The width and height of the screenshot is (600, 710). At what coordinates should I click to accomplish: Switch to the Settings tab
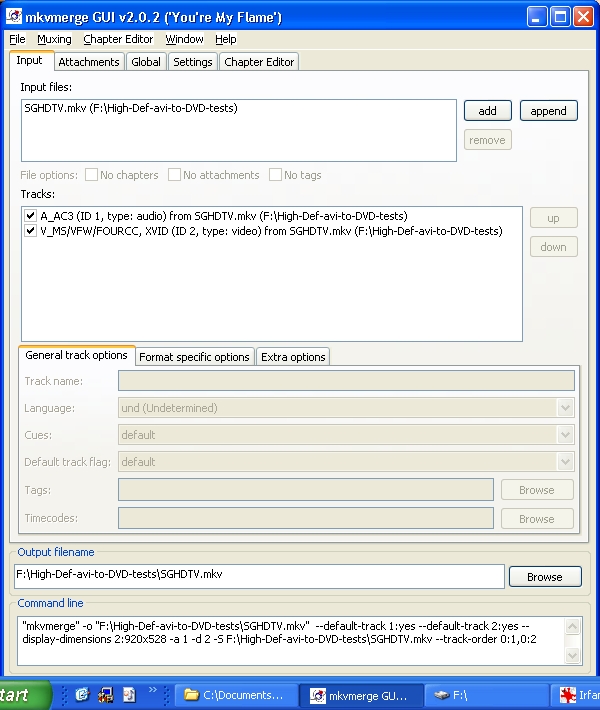pyautogui.click(x=192, y=62)
